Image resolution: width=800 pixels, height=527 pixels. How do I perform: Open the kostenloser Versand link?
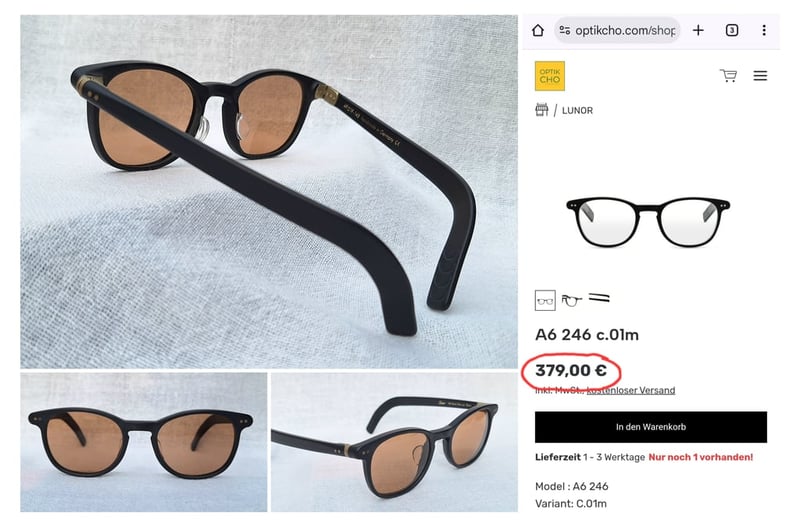[630, 390]
